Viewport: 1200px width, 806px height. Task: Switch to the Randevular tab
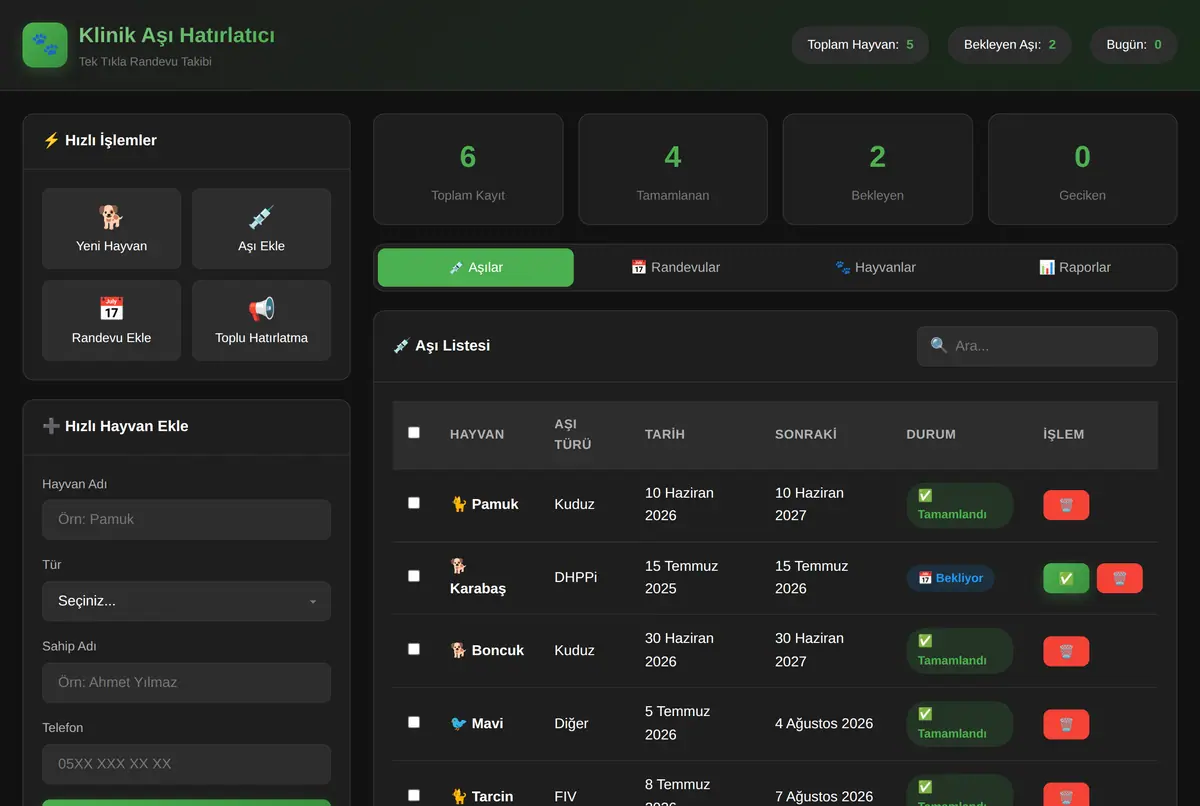[x=675, y=267]
